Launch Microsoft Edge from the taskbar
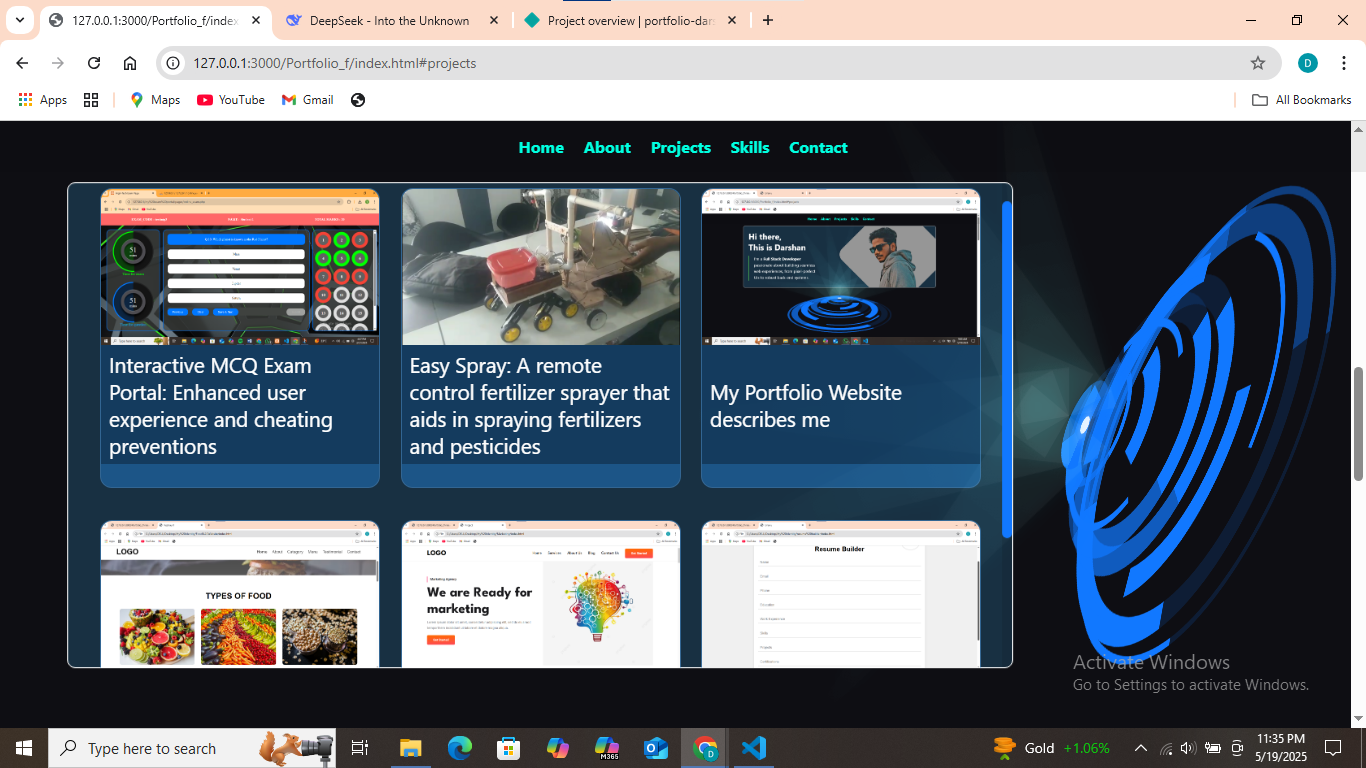Screen dimensions: 1366x768 point(459,748)
